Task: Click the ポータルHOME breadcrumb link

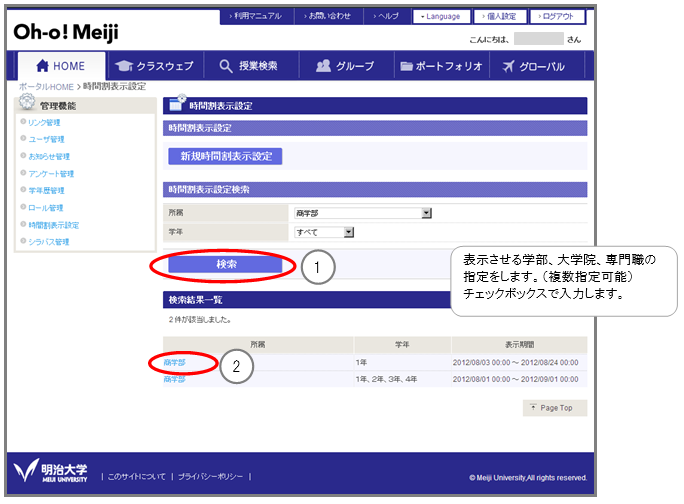Action: point(46,87)
